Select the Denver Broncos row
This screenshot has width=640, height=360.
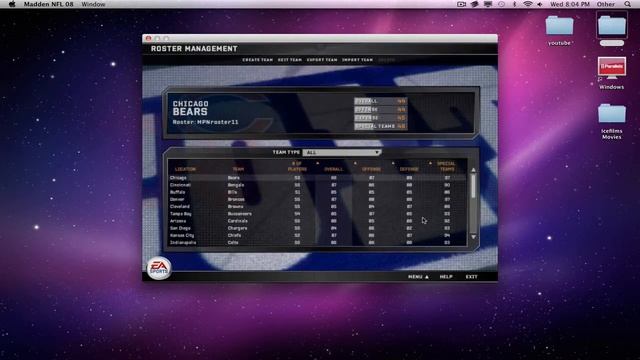(x=317, y=199)
